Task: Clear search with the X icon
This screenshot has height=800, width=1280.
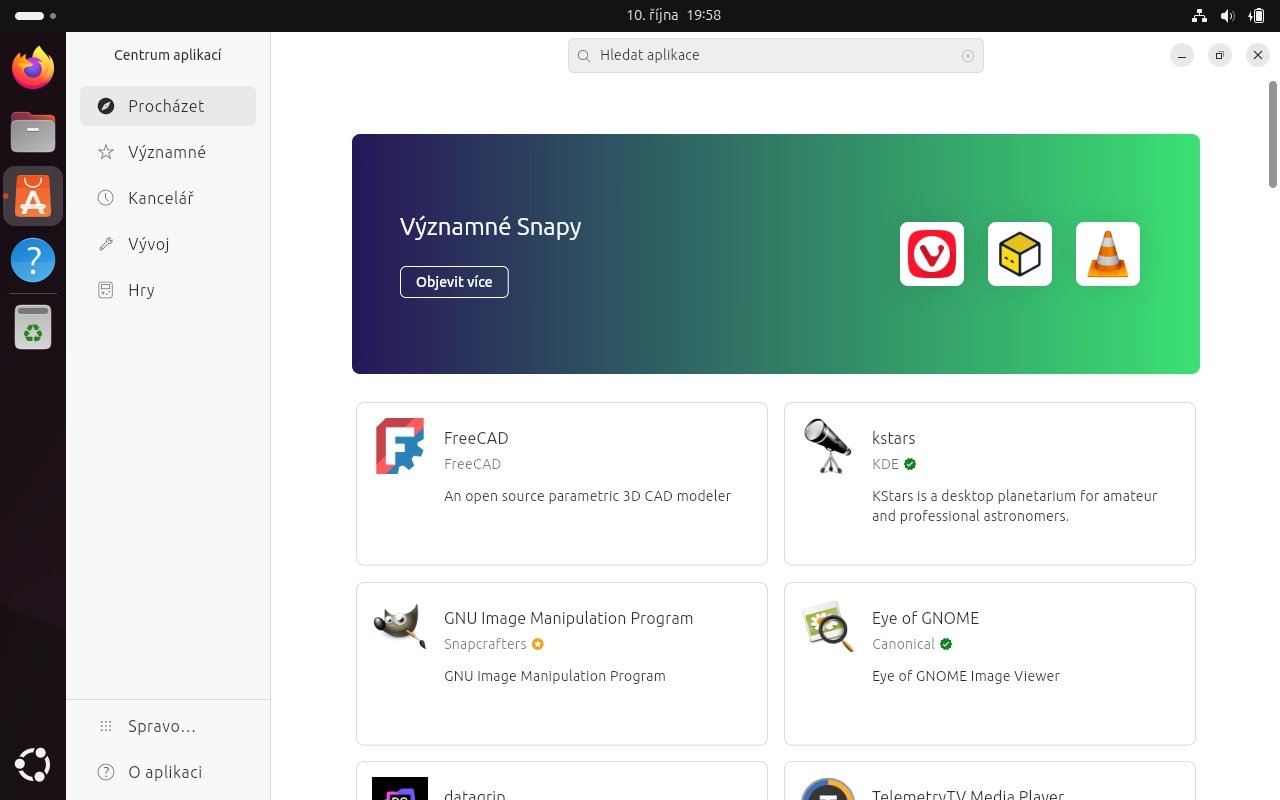Action: [x=968, y=56]
